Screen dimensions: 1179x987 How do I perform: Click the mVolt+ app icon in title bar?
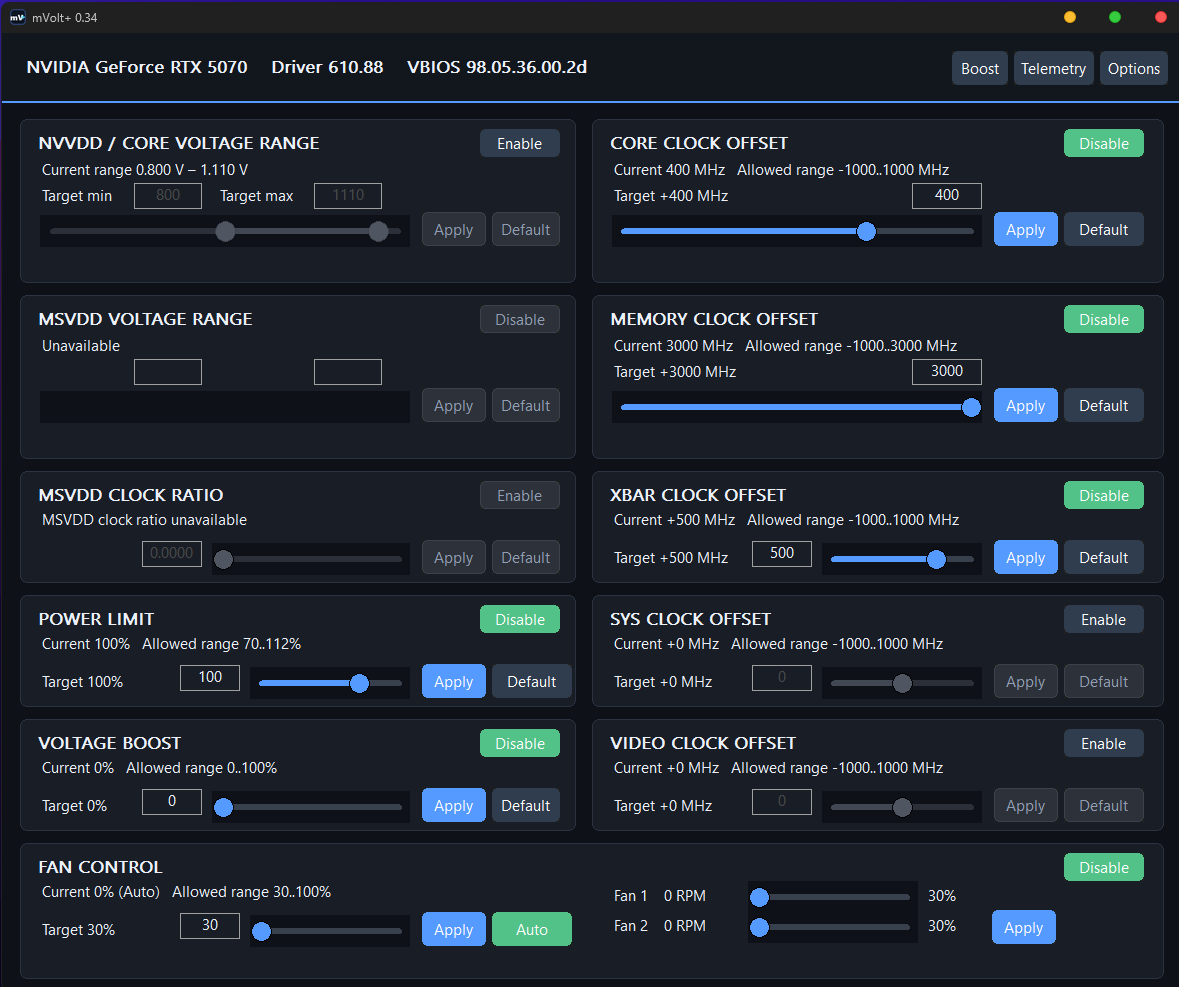[17, 17]
